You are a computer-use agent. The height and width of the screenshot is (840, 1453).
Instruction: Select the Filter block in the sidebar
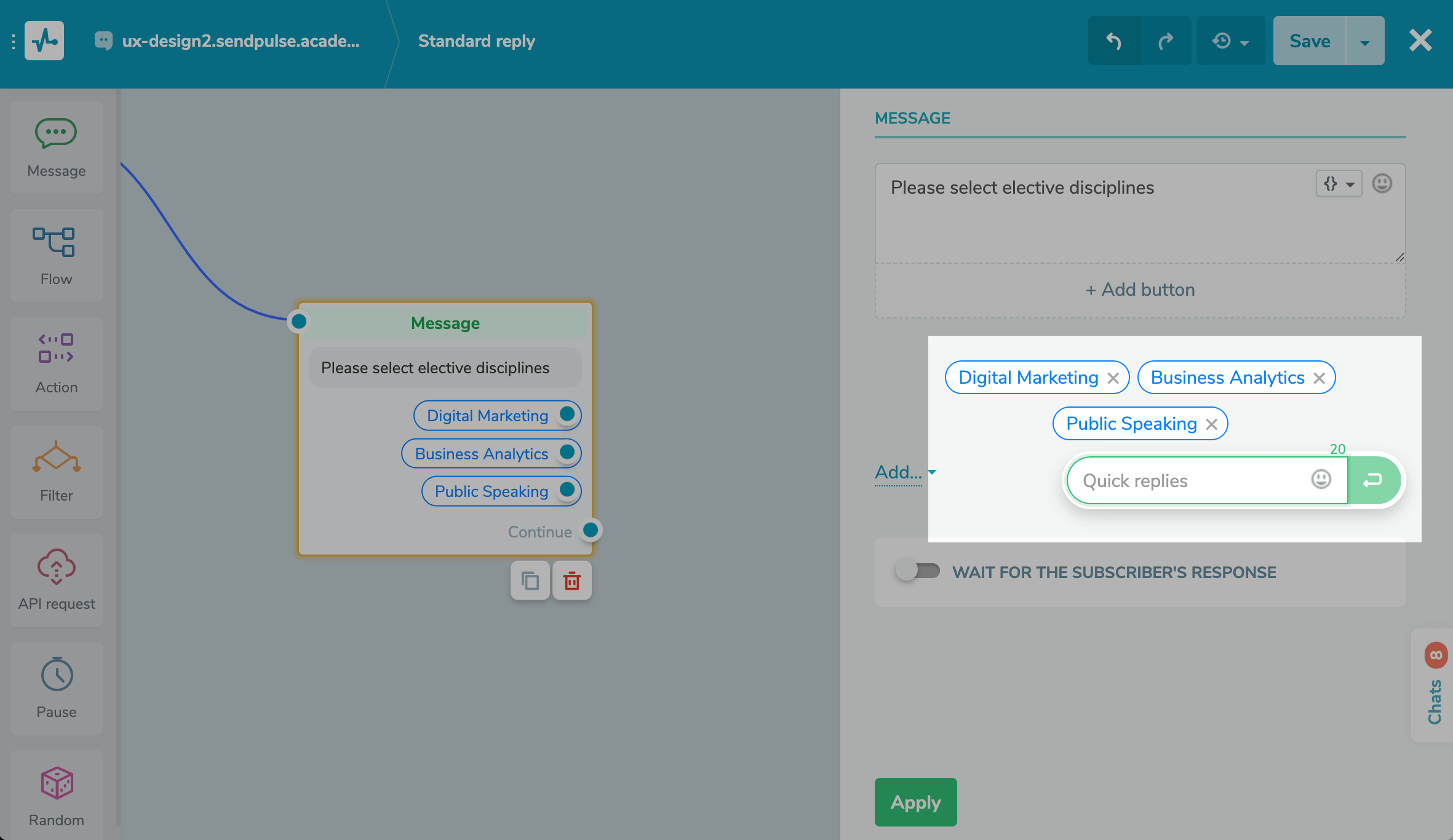[x=56, y=472]
